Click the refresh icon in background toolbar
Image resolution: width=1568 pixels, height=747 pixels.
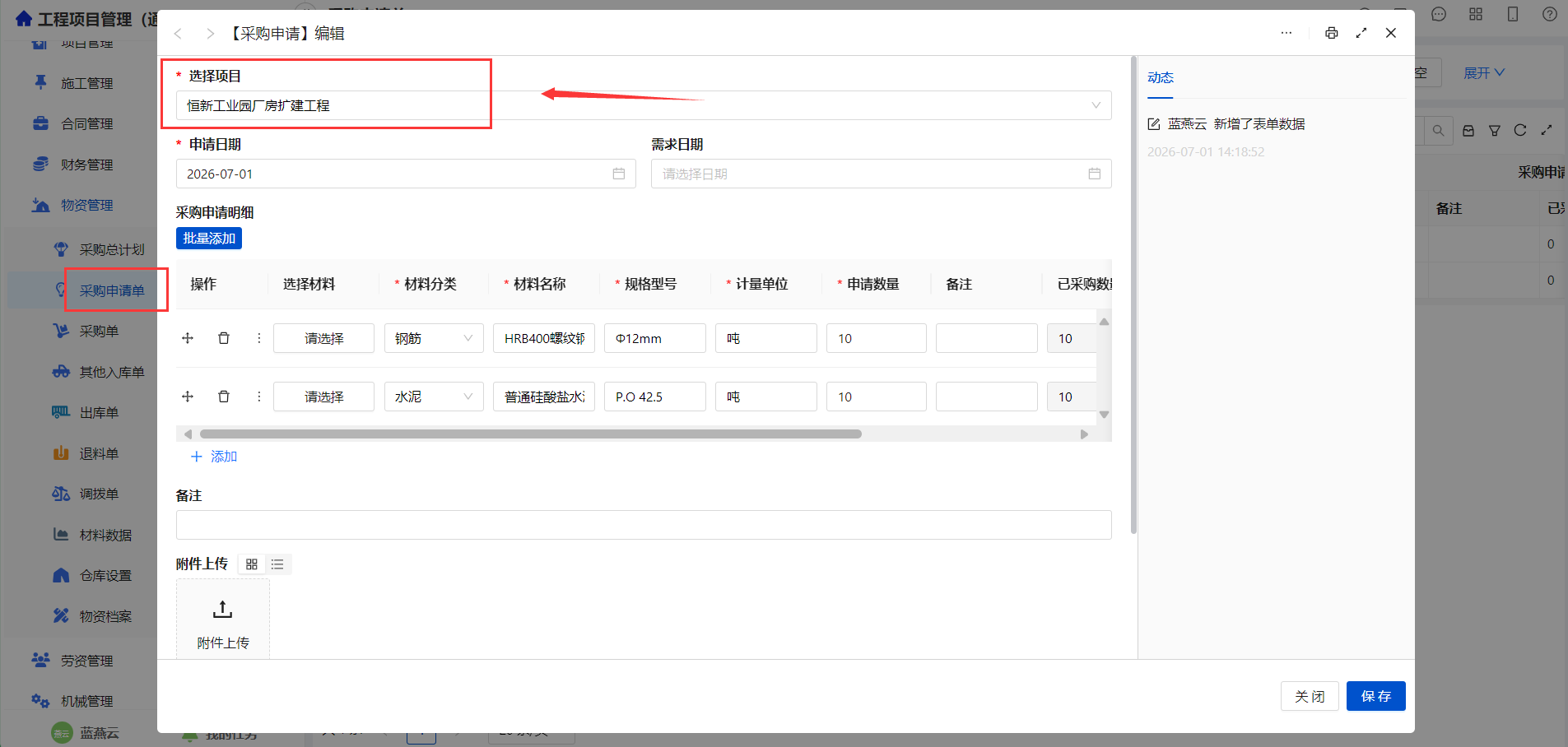click(1520, 130)
